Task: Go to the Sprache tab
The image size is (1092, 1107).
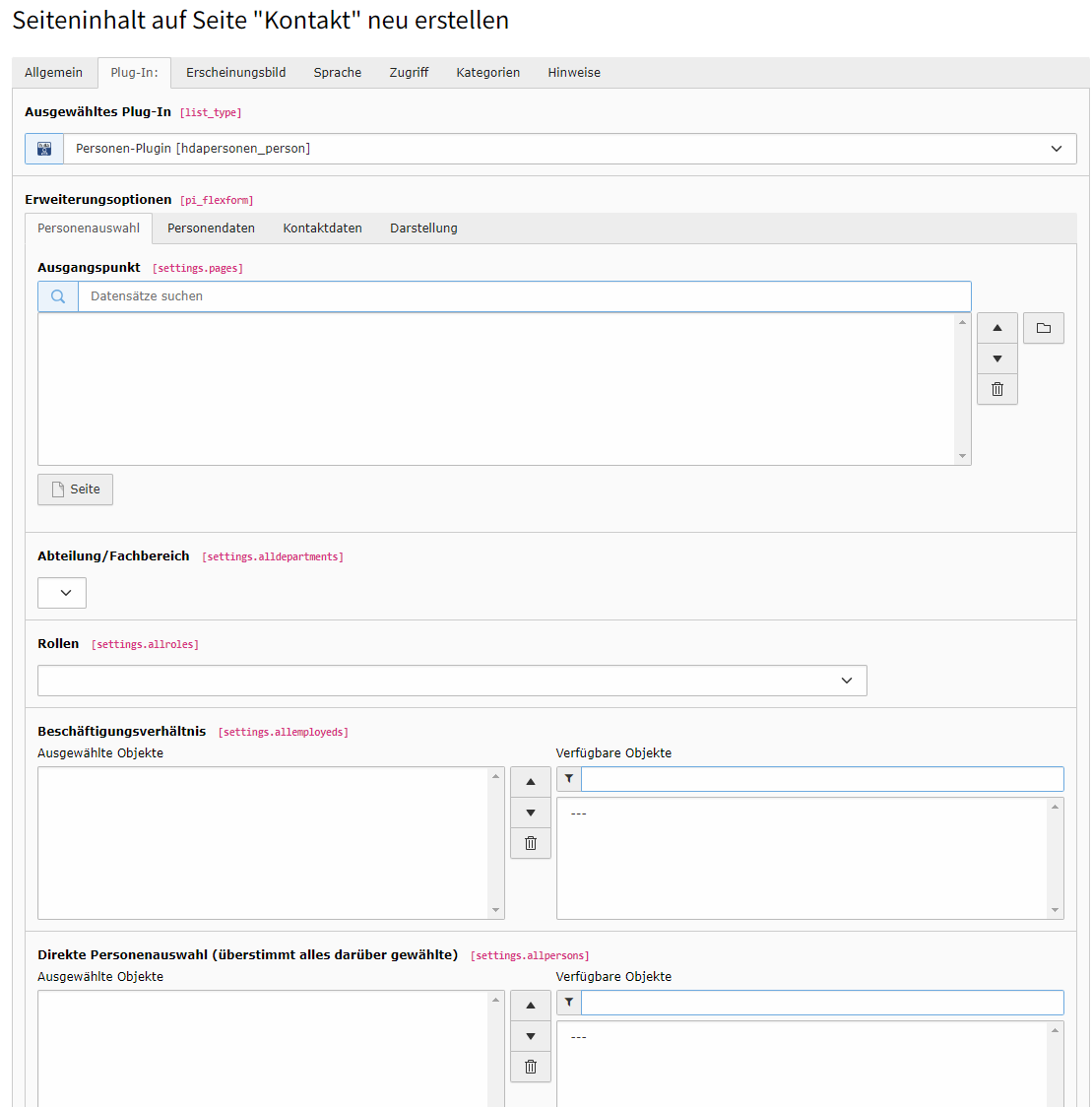Action: pos(338,73)
